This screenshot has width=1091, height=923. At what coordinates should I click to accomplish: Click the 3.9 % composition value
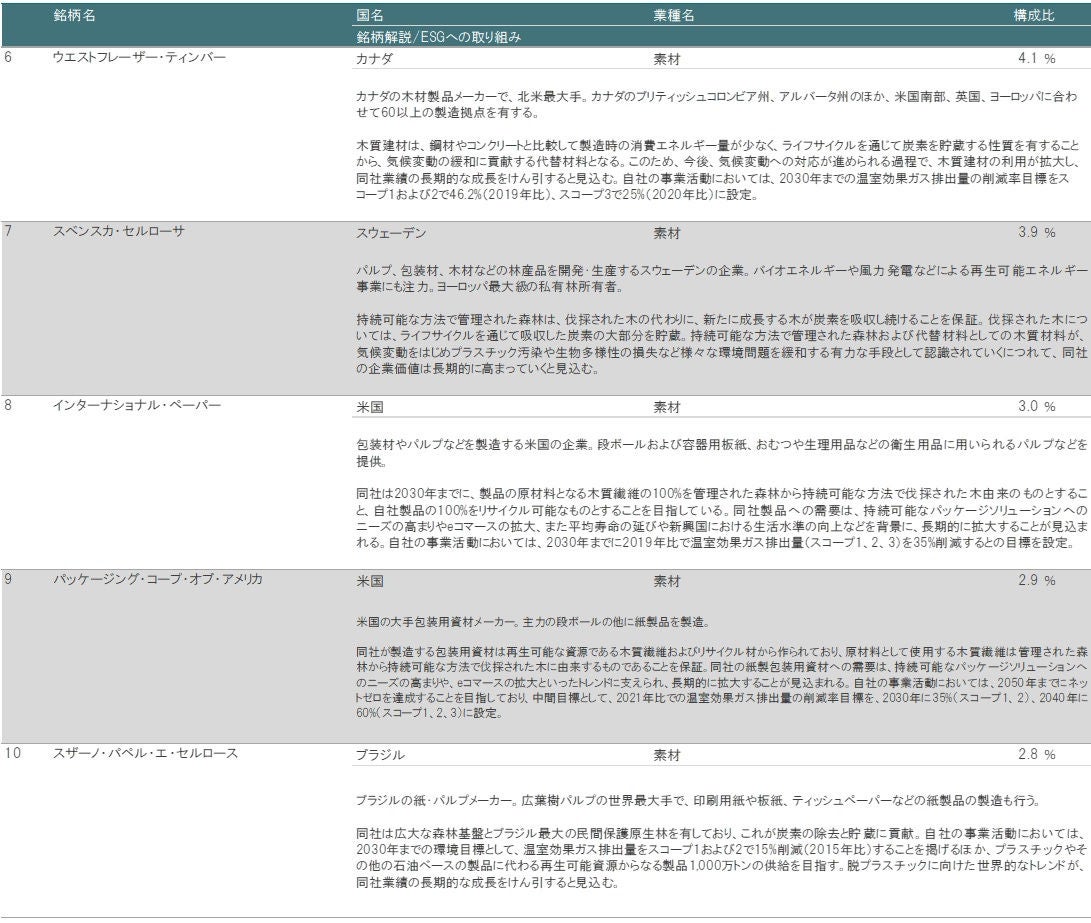click(x=1036, y=233)
